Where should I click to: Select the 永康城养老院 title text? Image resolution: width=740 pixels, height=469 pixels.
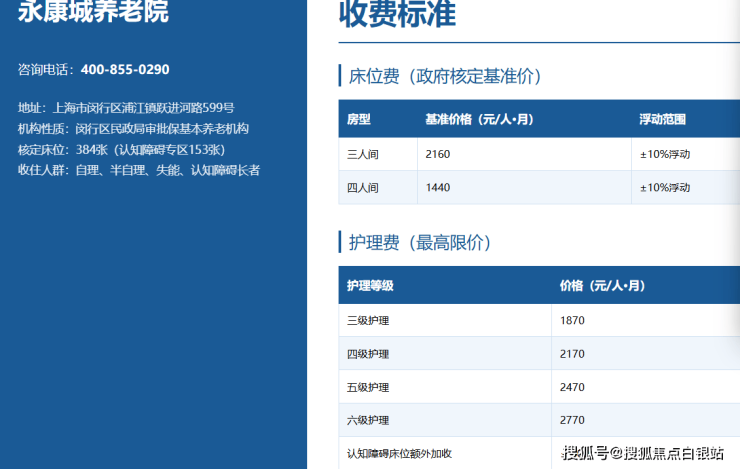(x=93, y=11)
